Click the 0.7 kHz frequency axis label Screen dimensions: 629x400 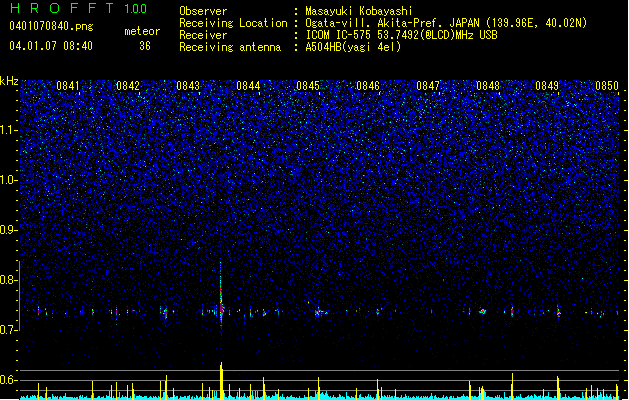pyautogui.click(x=8, y=330)
